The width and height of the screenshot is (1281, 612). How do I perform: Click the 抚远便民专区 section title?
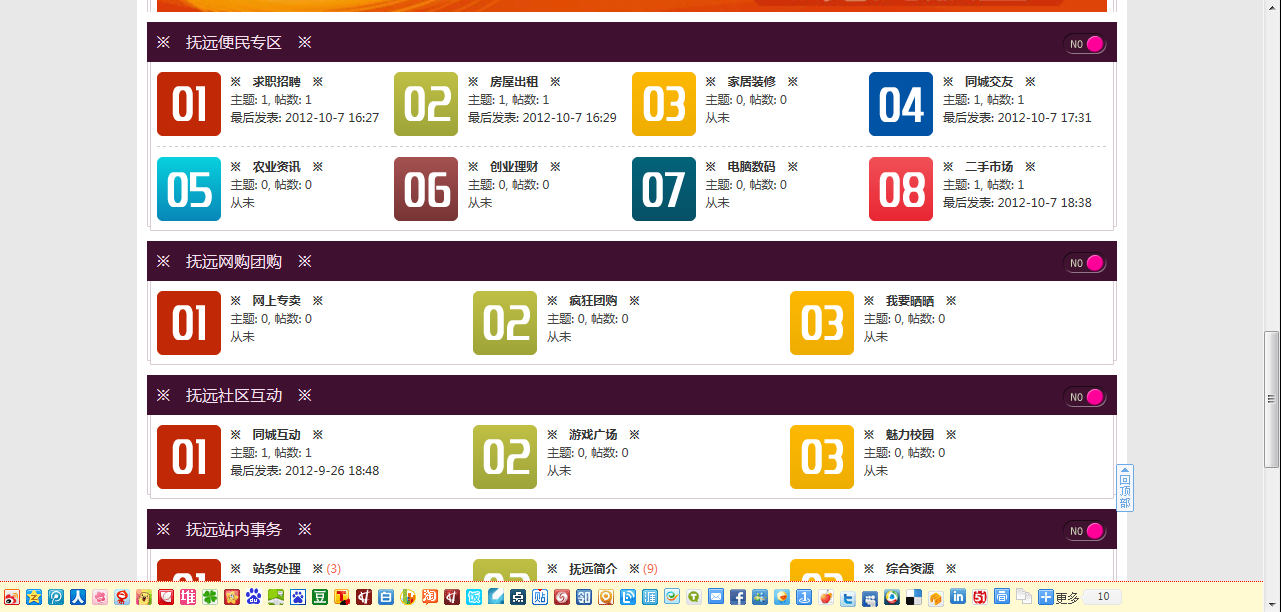[x=234, y=43]
